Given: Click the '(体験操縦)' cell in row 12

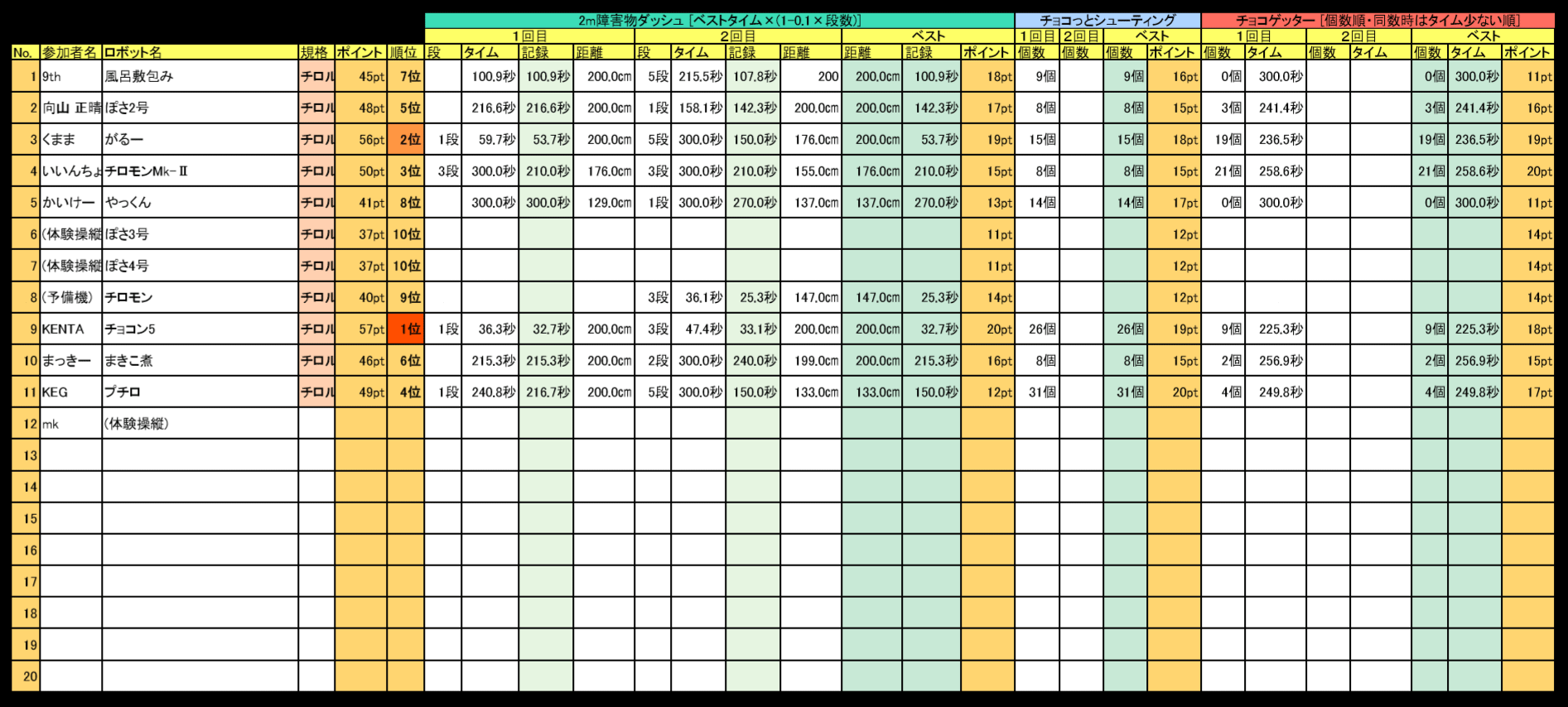Looking at the screenshot, I should point(200,423).
